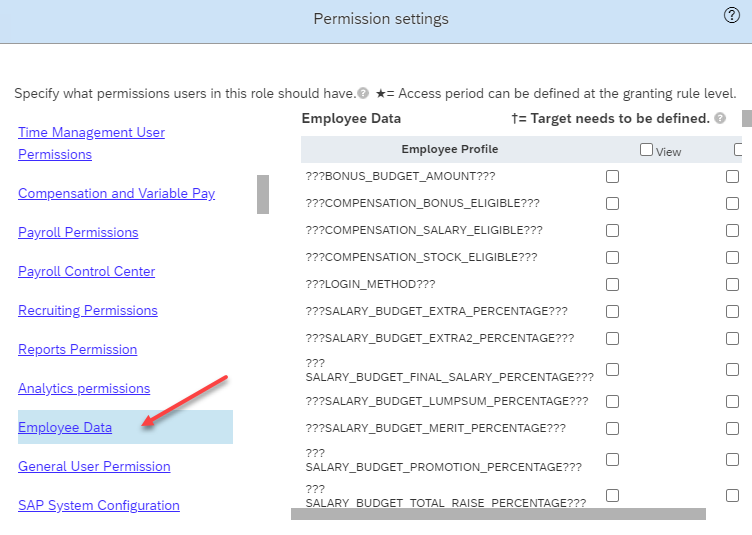Select Payroll Control Center category

(x=86, y=271)
